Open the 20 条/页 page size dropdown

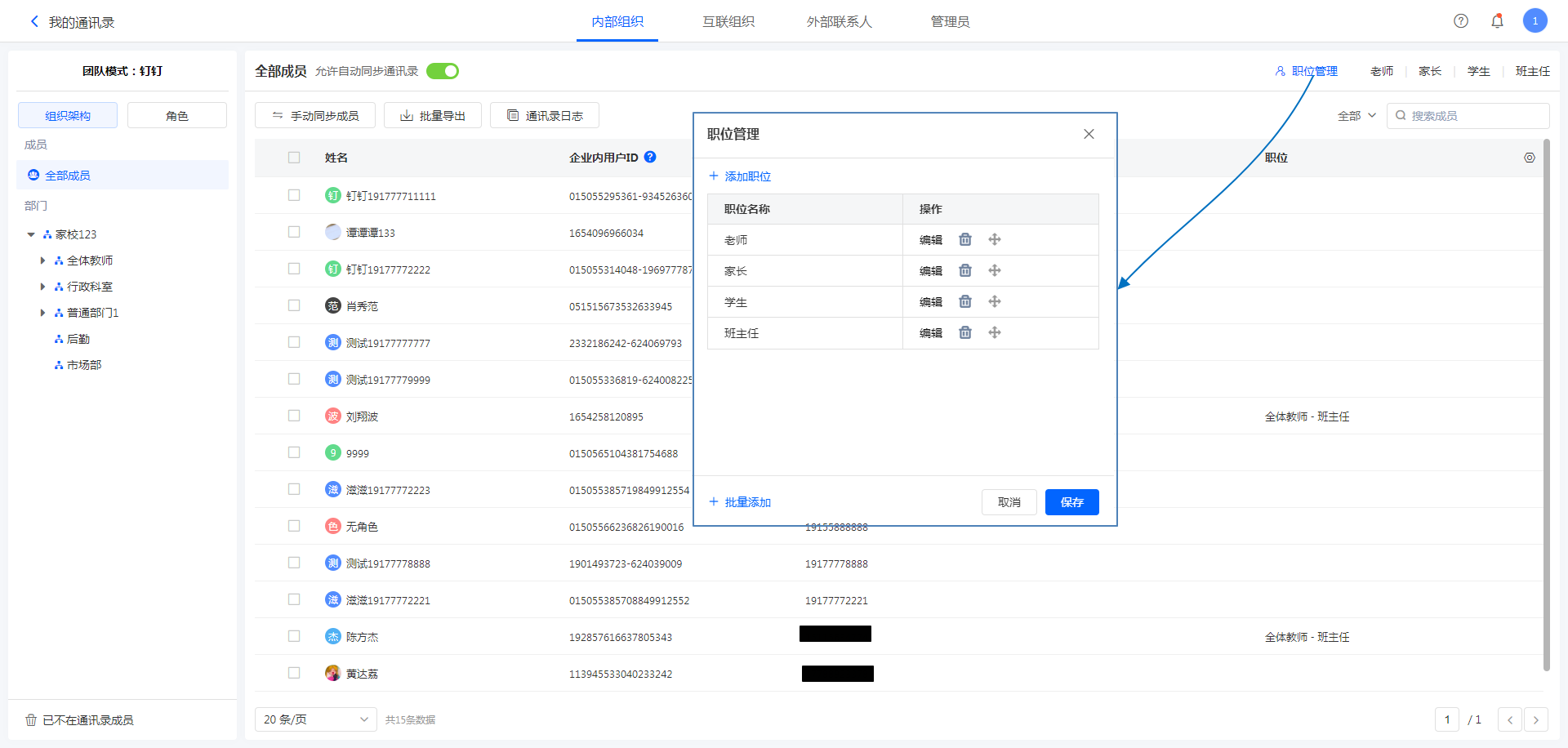coord(315,719)
